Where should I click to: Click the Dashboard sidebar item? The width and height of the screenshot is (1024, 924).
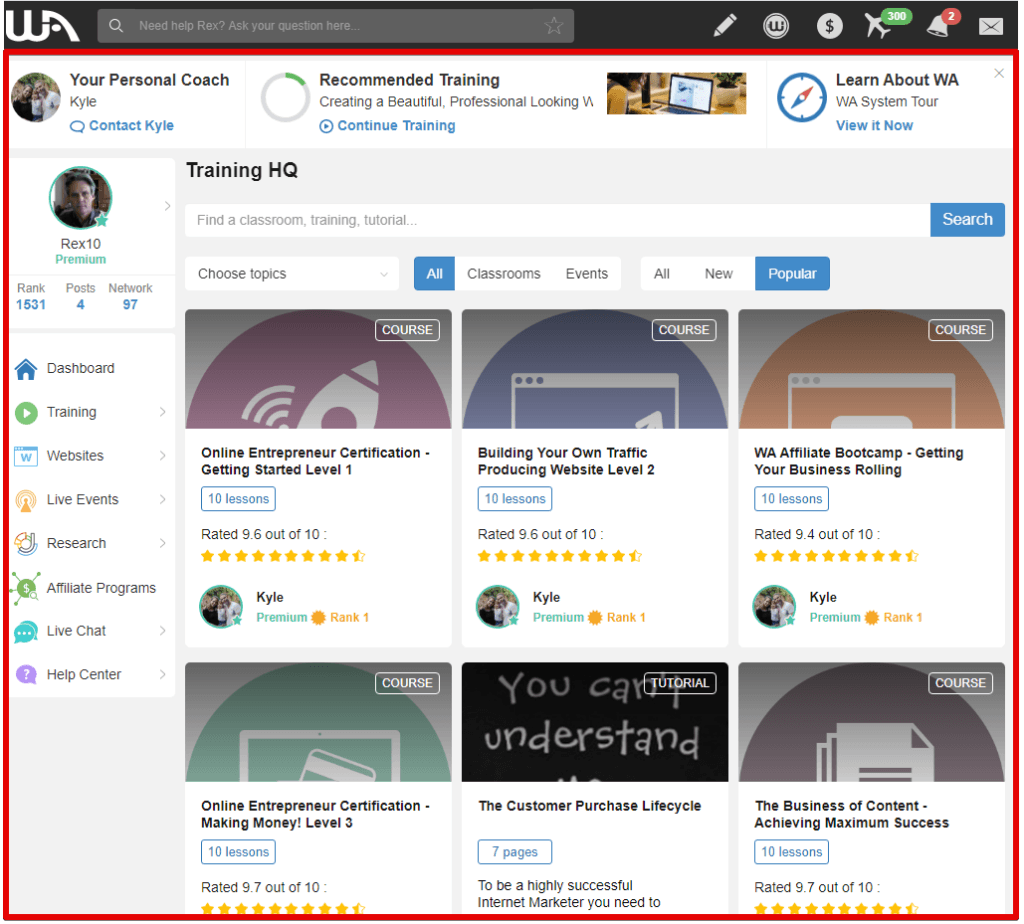tap(93, 369)
